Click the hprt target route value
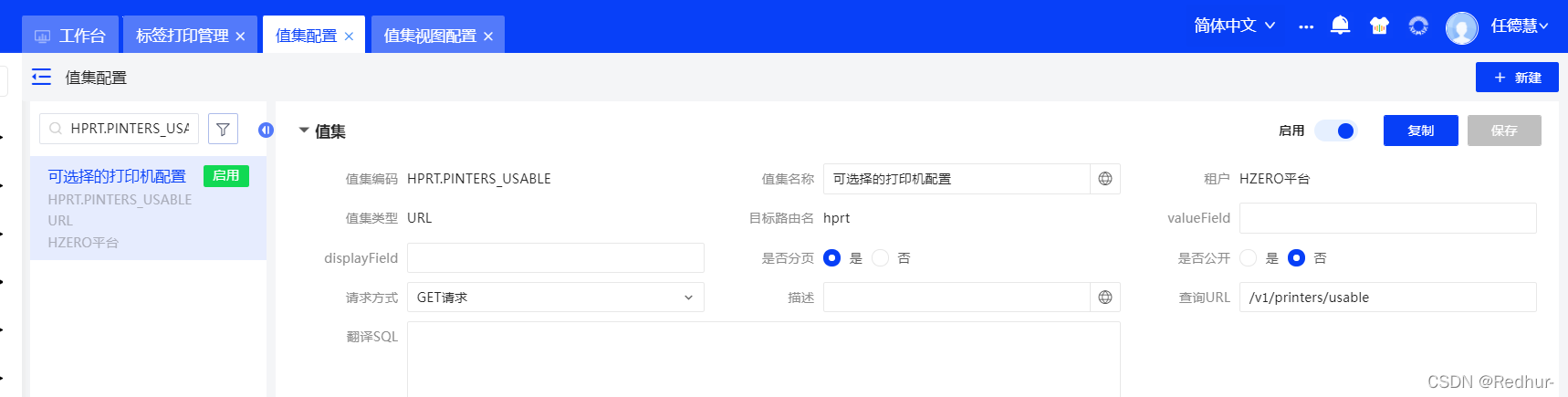Viewport: 1568px width, 397px height. pos(836,218)
